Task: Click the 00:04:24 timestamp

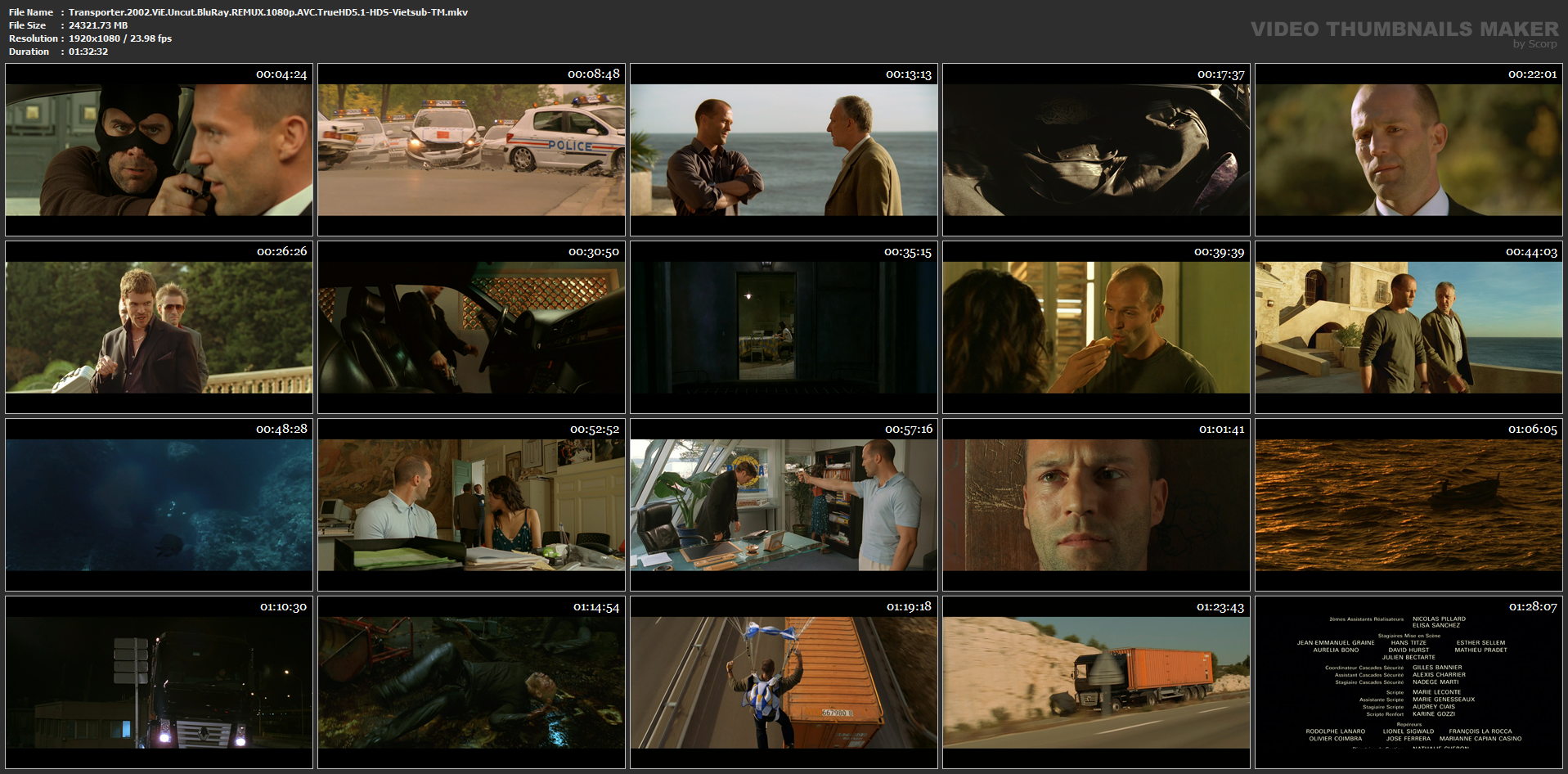Action: (281, 74)
